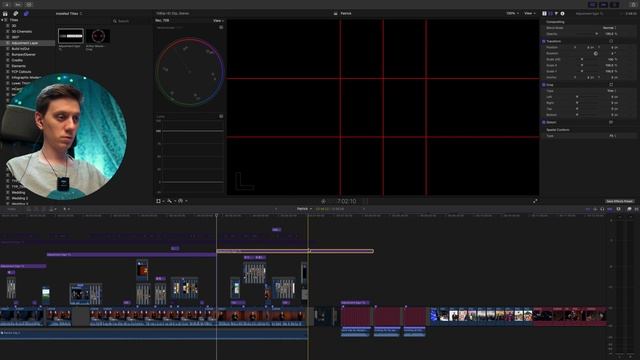Viewport: 640px width, 360px height.
Task: Adjust the Scale (All) slider
Action: point(582,59)
